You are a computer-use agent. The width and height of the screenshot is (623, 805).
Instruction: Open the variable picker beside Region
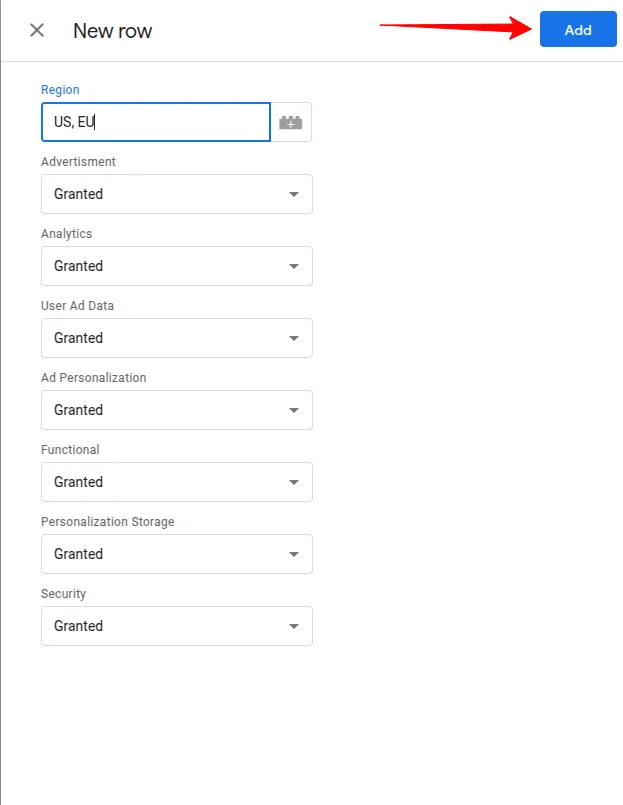click(x=291, y=122)
